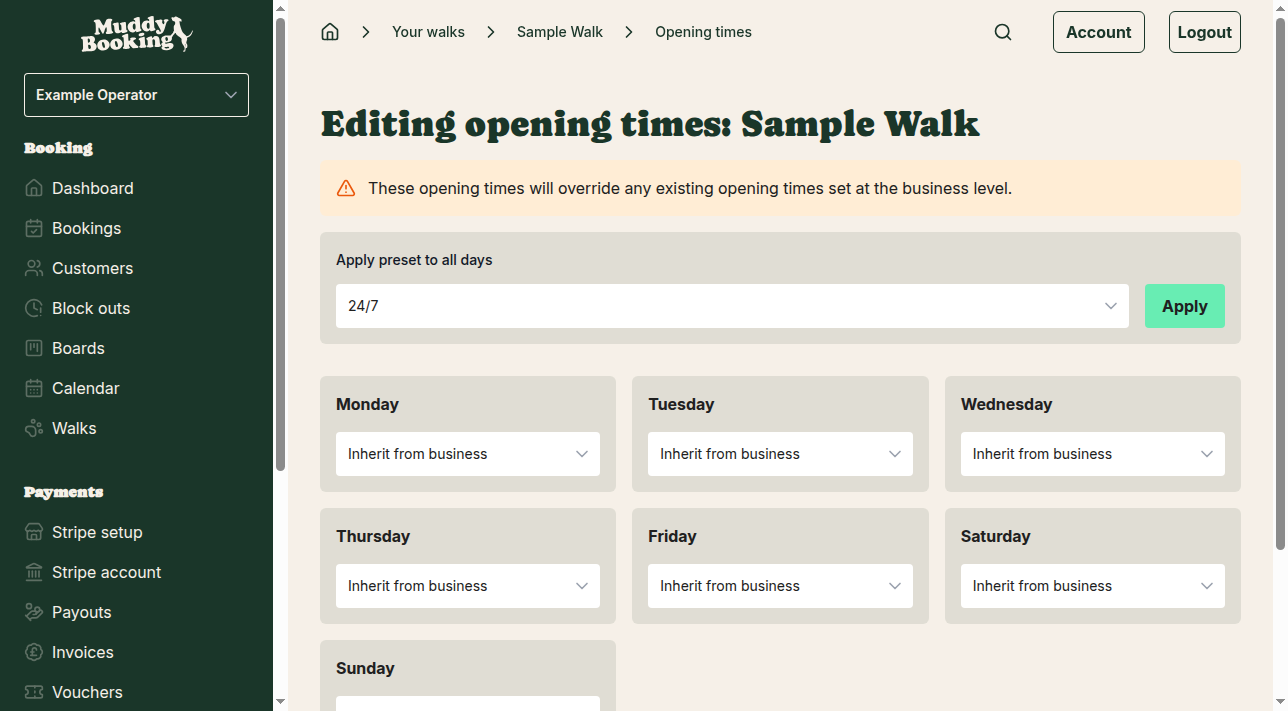The image size is (1288, 711).
Task: Go to Dashboard in sidebar
Action: [x=92, y=188]
